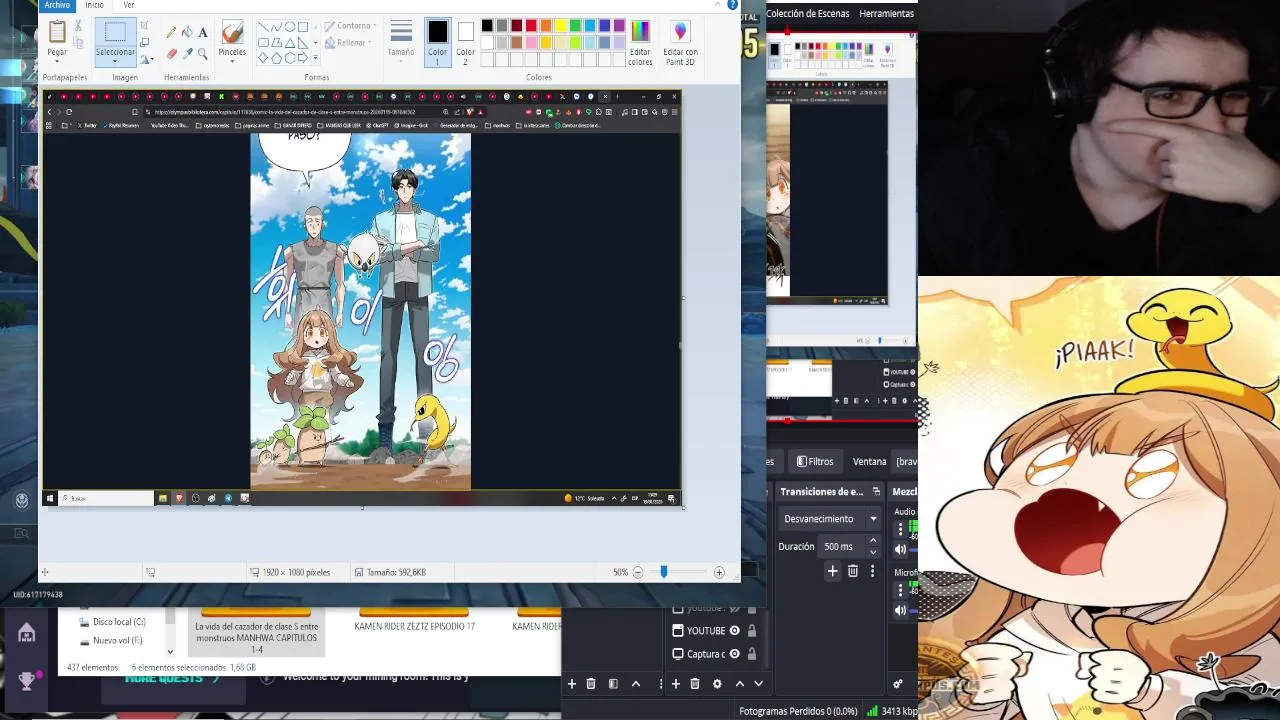1280x720 pixels.
Task: Toggle visibility eye of YOUTUBE source
Action: click(734, 631)
